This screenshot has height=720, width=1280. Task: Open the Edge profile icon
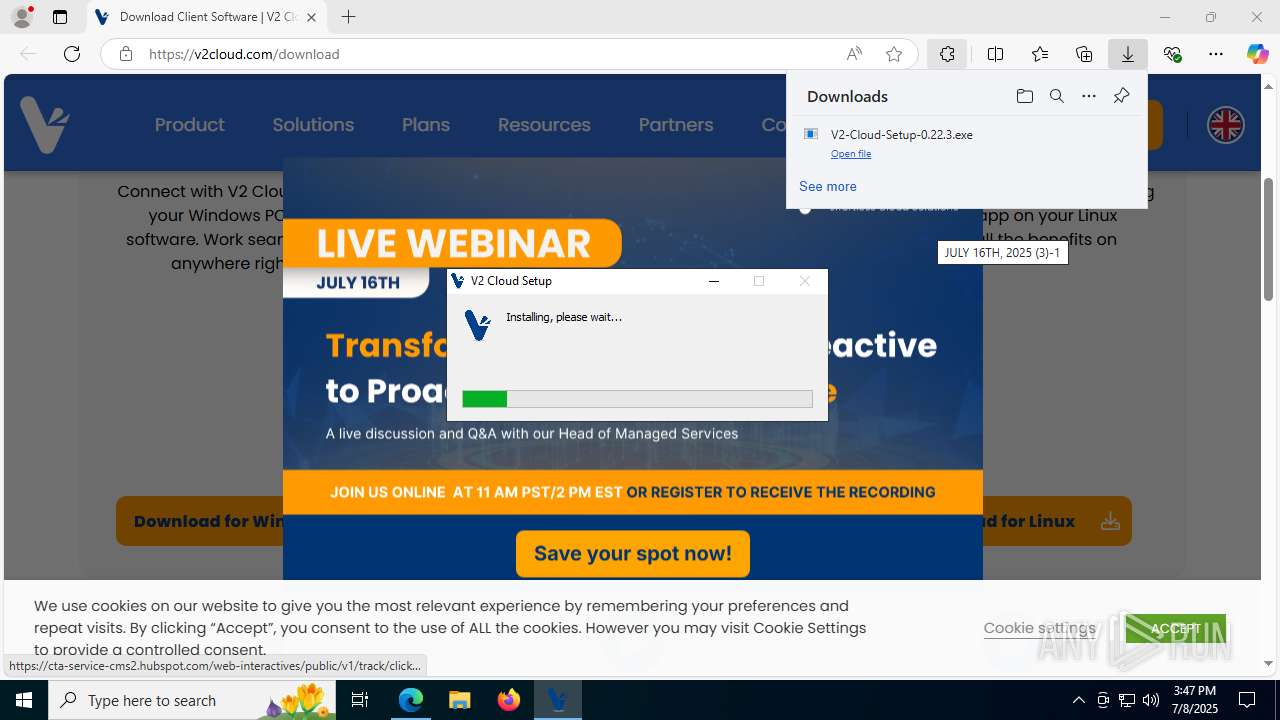pos(22,17)
